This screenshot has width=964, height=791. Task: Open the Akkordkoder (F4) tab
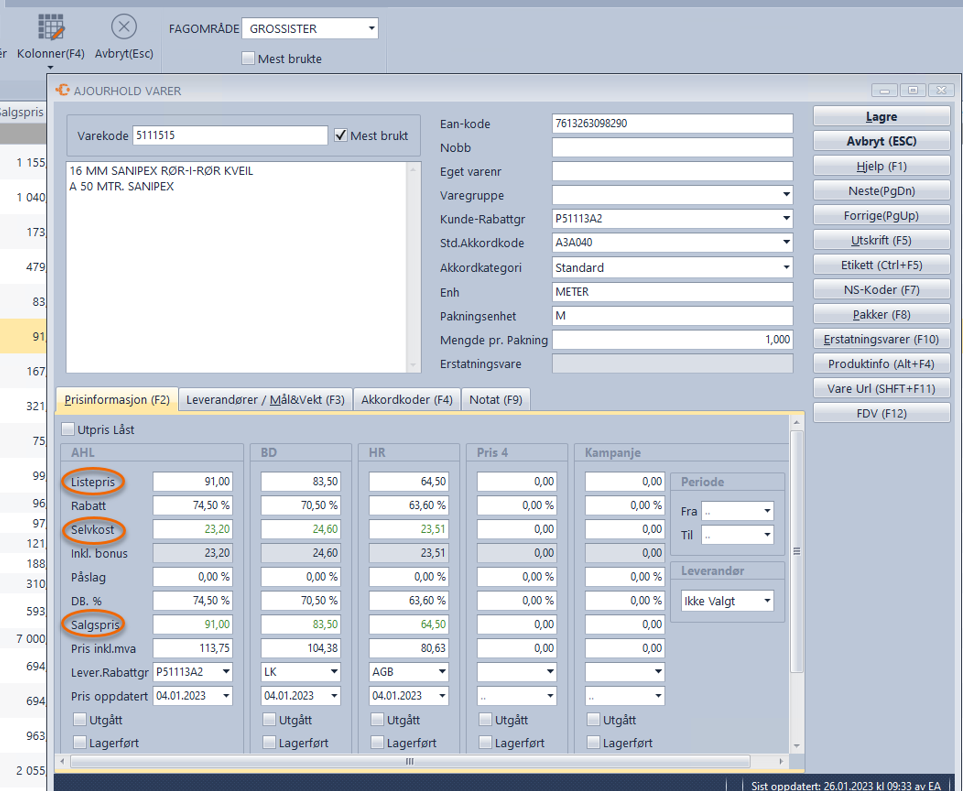(x=407, y=400)
